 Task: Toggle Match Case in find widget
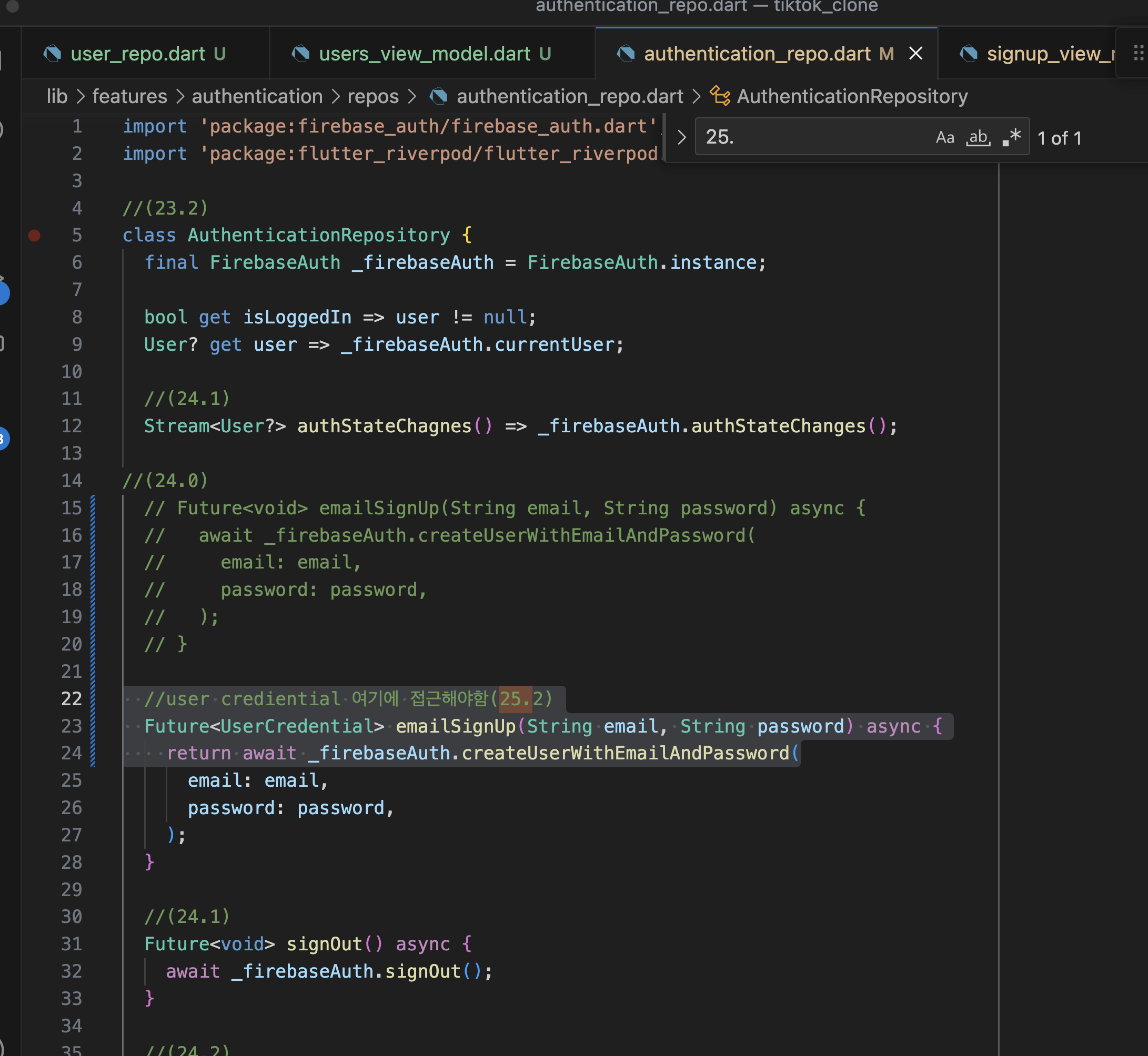(944, 138)
